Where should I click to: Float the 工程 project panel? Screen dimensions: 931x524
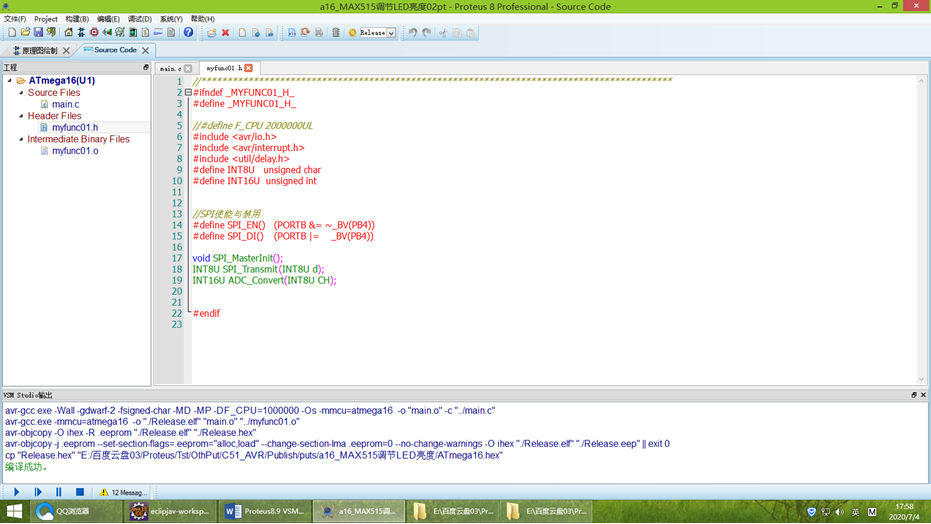point(145,67)
